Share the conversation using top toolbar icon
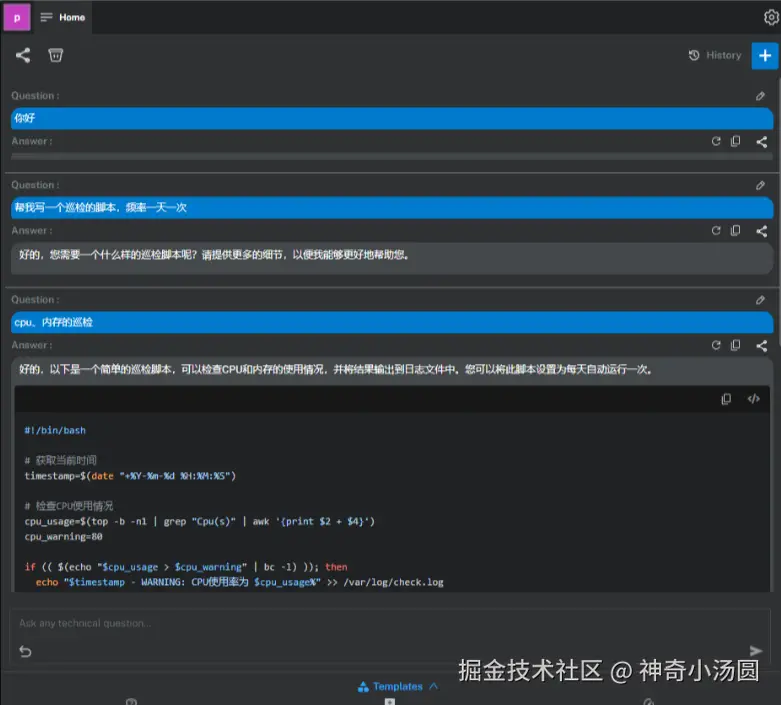The image size is (781, 705). click(23, 55)
